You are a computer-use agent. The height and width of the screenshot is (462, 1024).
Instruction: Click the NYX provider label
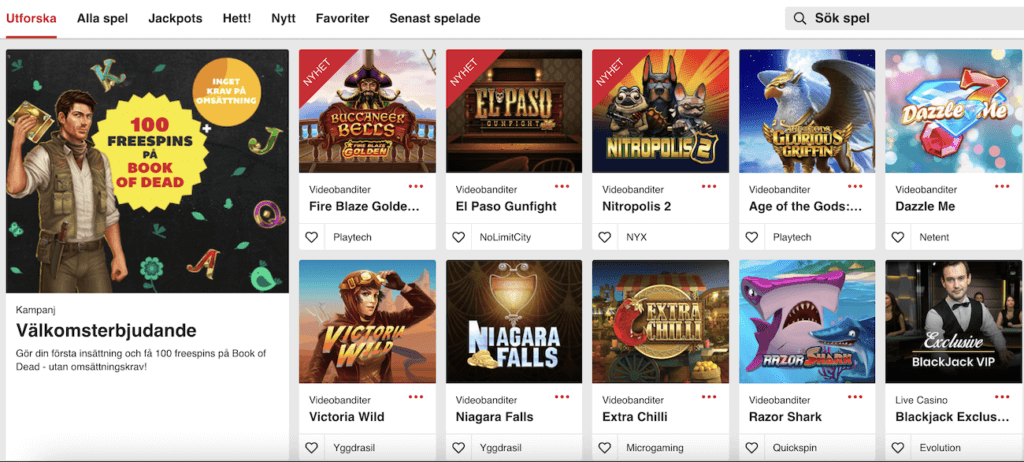pyautogui.click(x=637, y=237)
